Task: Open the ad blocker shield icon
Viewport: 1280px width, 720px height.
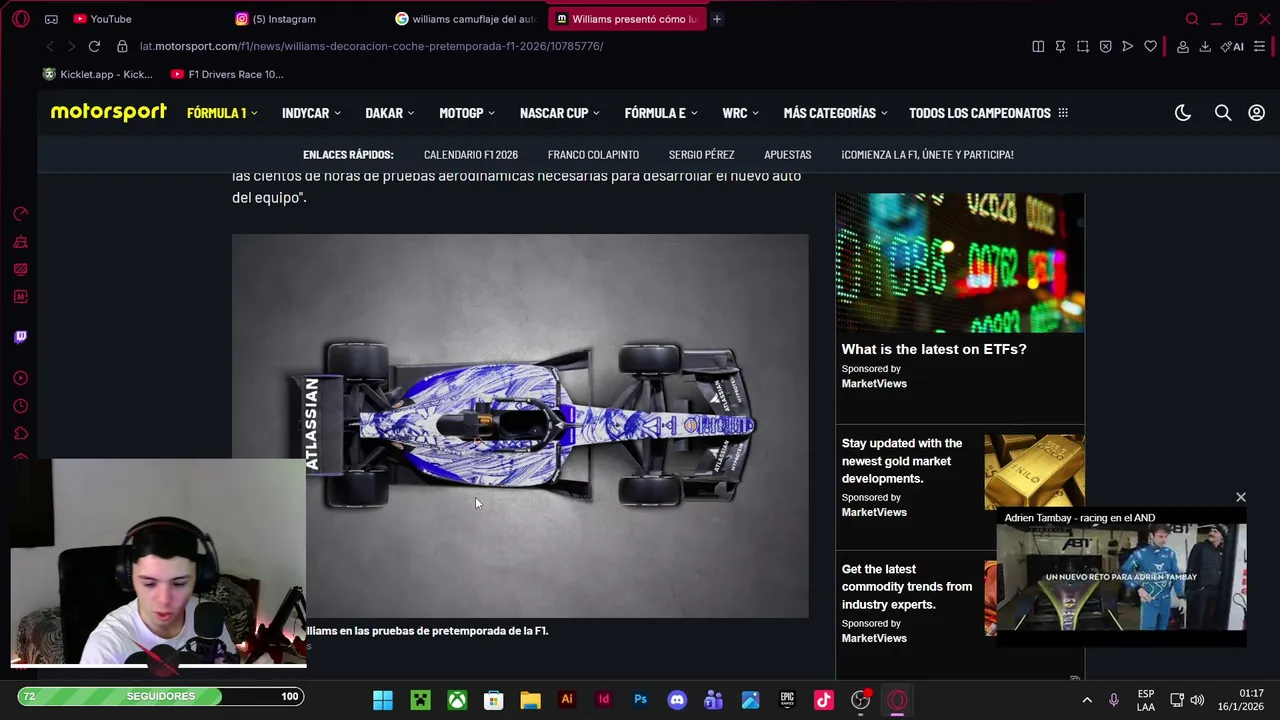Action: point(1105,46)
